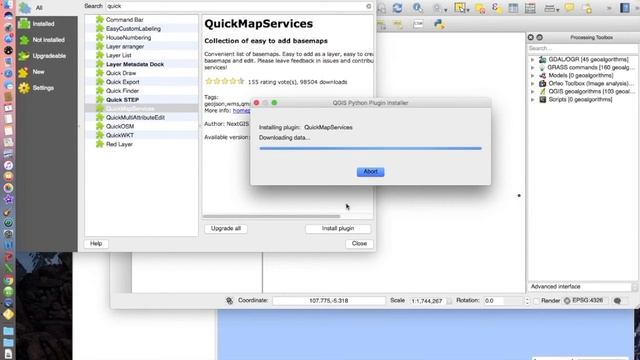Open the homepage link
640x360 pixels.
pyautogui.click(x=241, y=111)
